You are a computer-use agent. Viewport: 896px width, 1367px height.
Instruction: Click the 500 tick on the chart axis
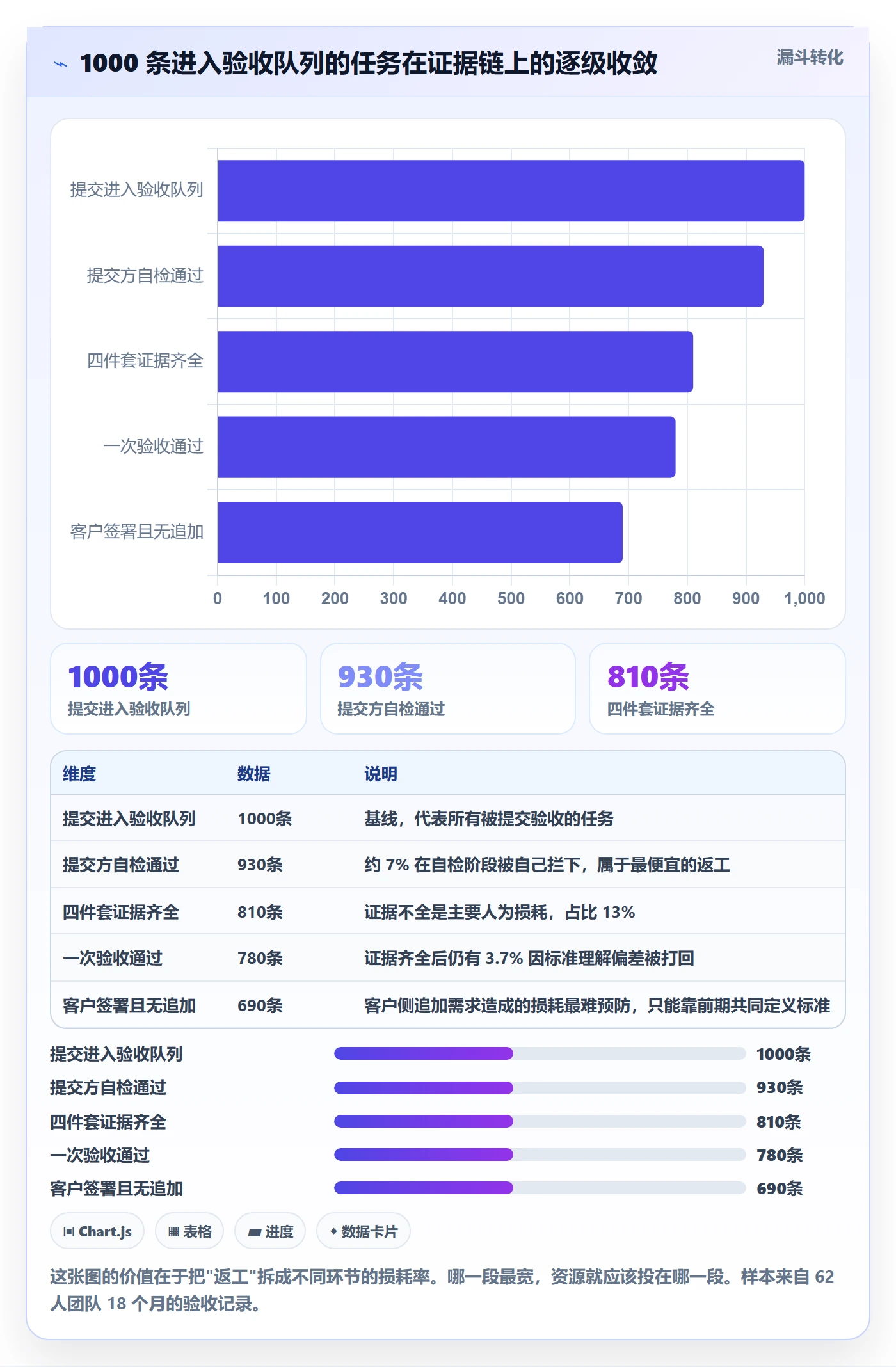pyautogui.click(x=511, y=598)
